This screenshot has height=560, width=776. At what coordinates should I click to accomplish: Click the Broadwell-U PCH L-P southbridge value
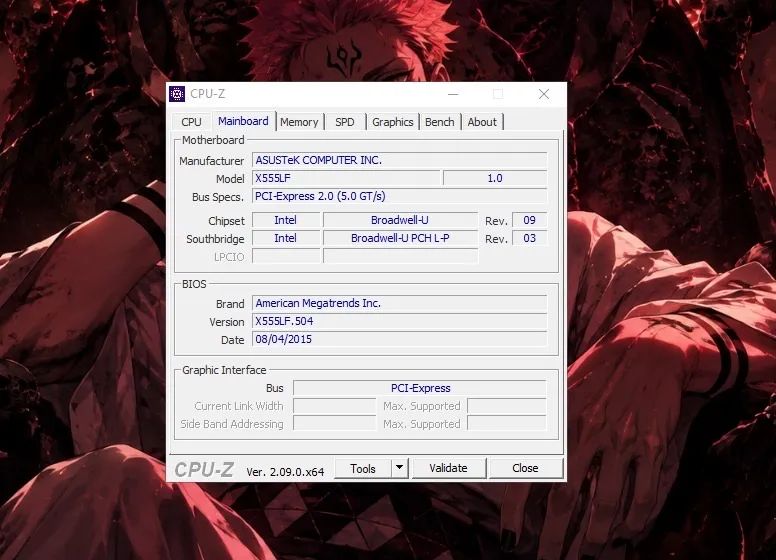pos(400,238)
